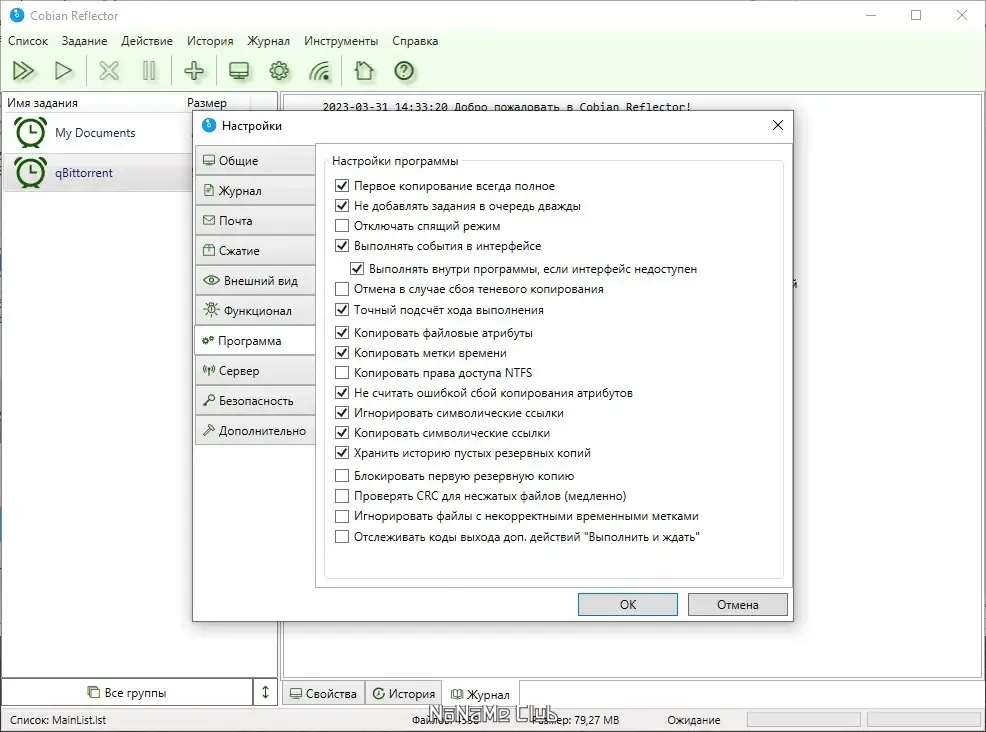Toggle Игнорировать символические ссылки
The image size is (986, 732).
(x=342, y=413)
